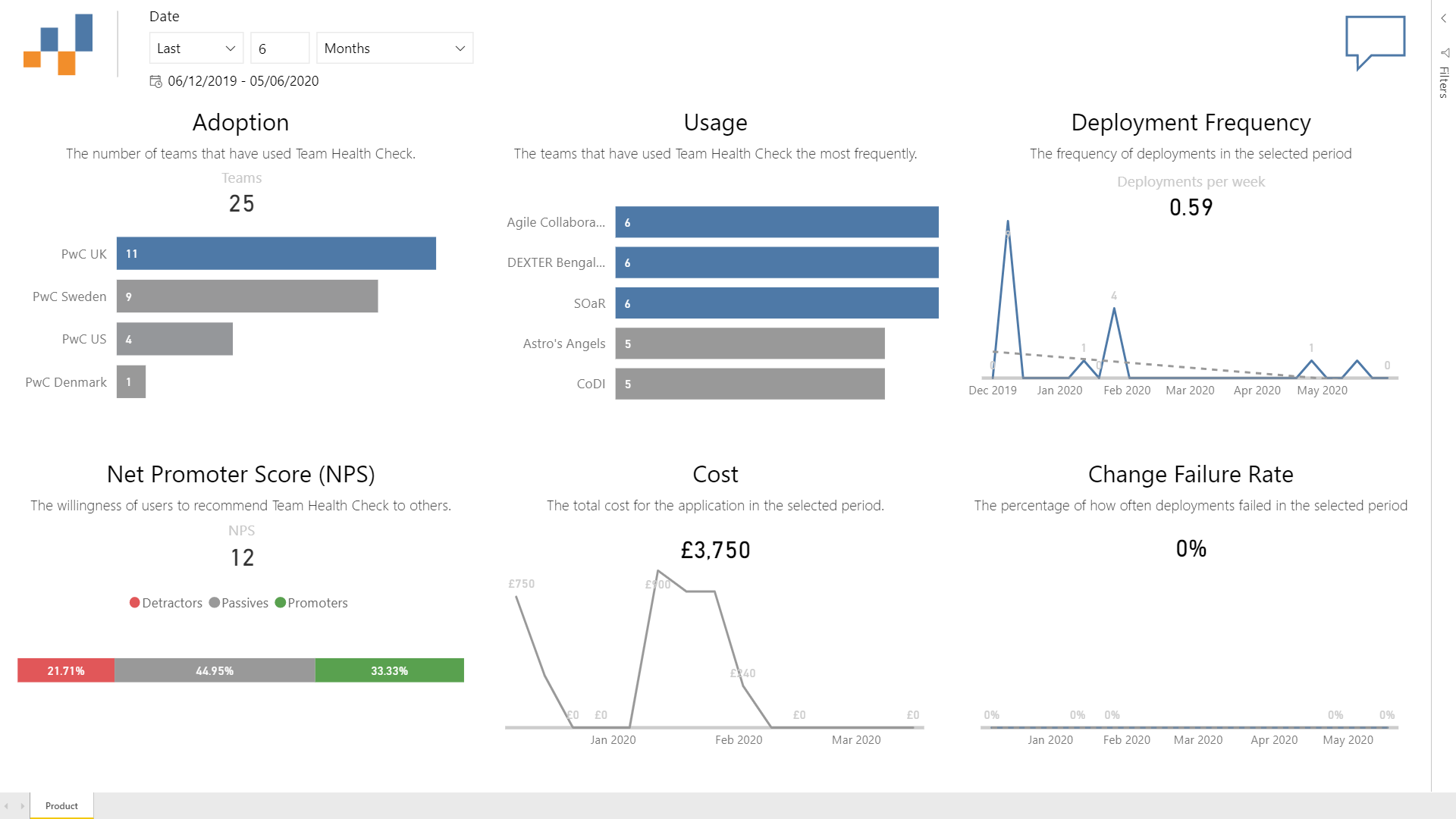1456x819 pixels.
Task: Go to the next report page arrow
Action: (x=24, y=805)
